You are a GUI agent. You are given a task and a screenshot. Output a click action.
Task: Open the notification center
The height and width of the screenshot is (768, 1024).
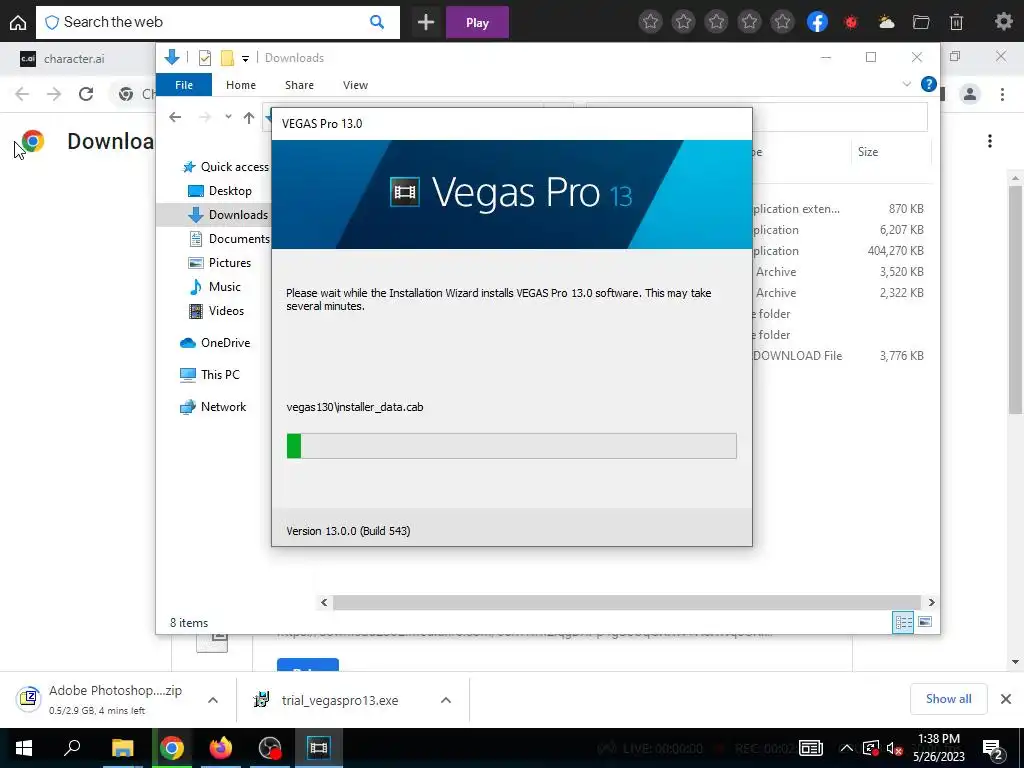pos(992,749)
